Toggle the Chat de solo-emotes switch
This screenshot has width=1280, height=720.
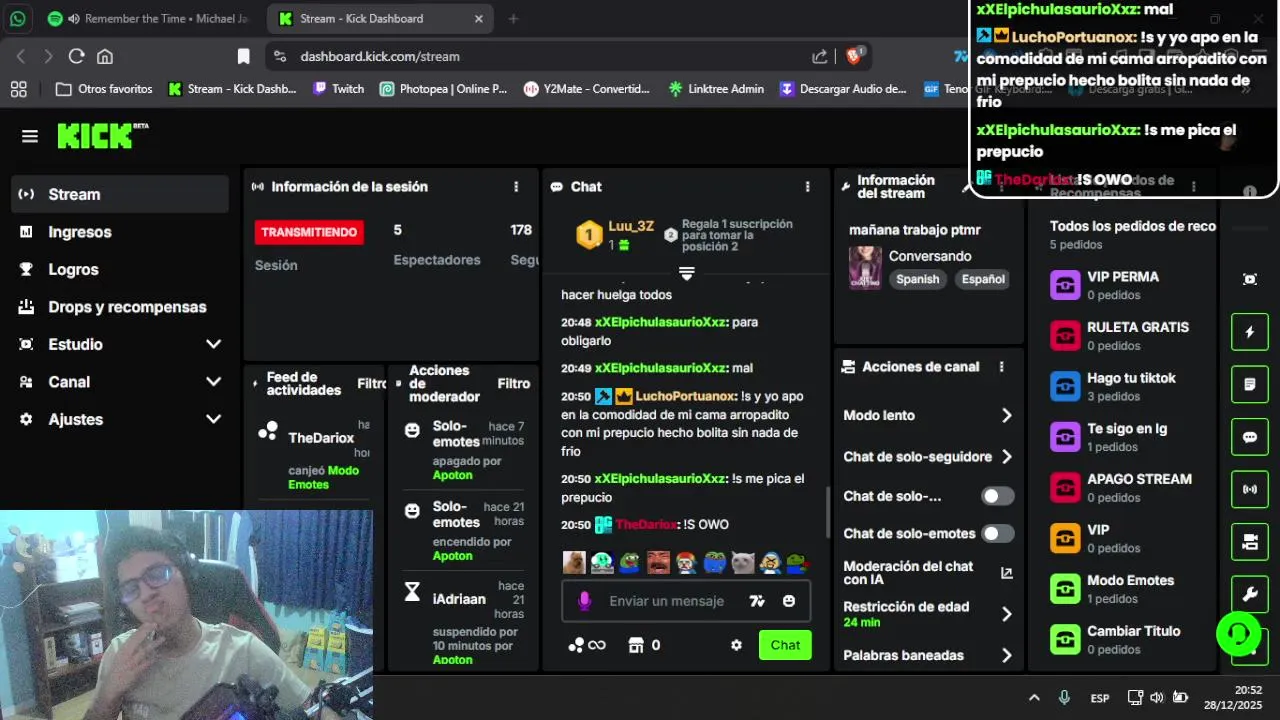pyautogui.click(x=997, y=533)
